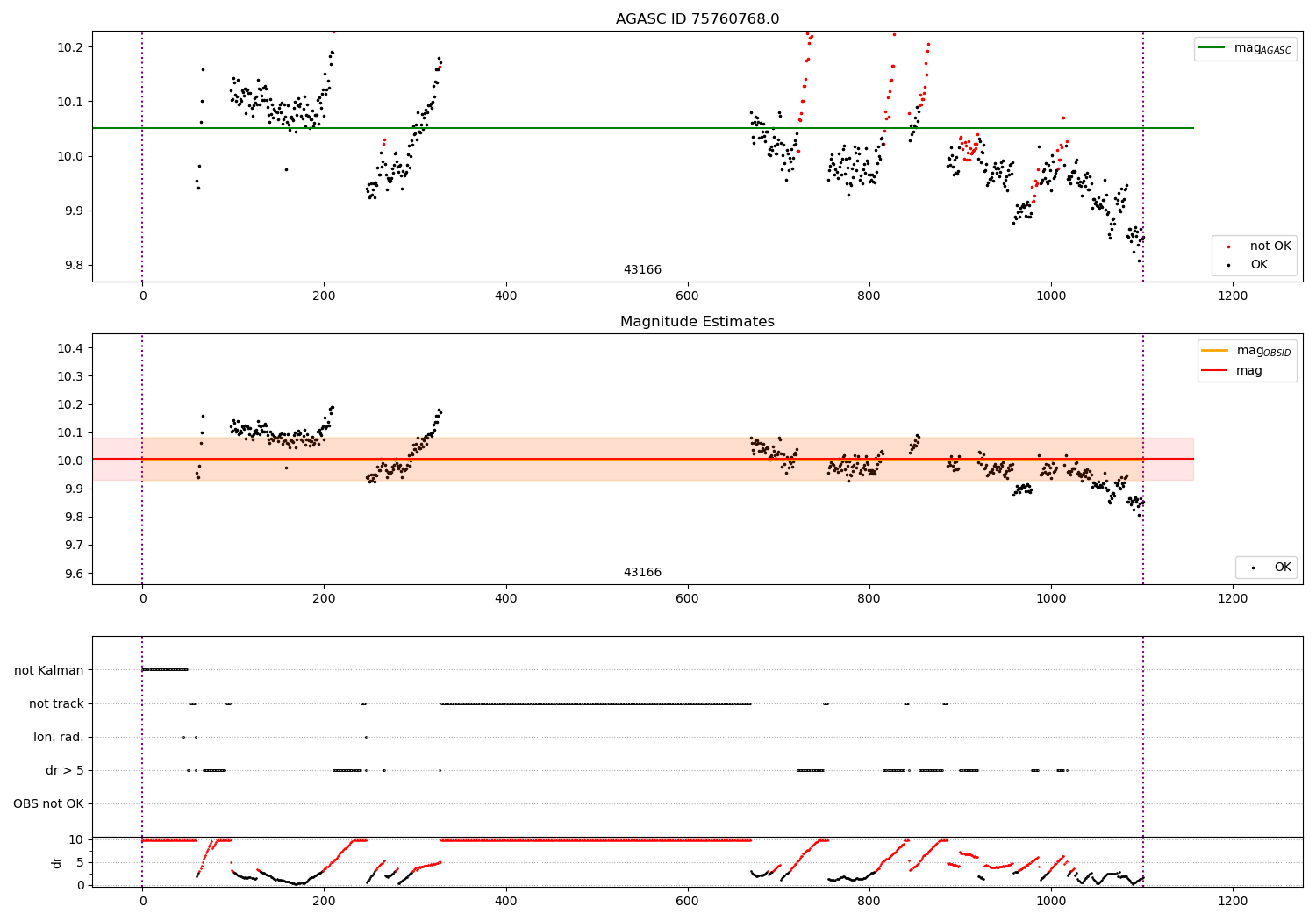Click the 400 x-tick of Magnitude Estimates plot
Image resolution: width=1316 pixels, height=921 pixels.
click(505, 599)
